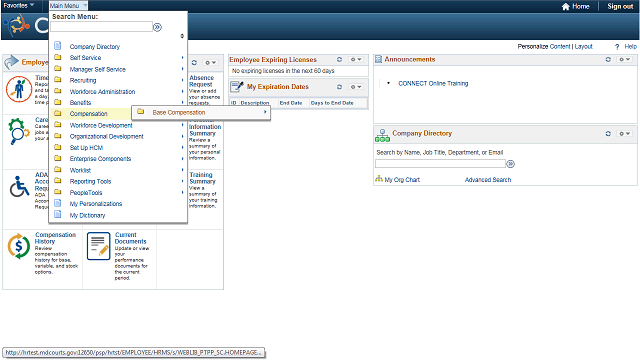Open Reporting Tools menu folder

coord(90,181)
